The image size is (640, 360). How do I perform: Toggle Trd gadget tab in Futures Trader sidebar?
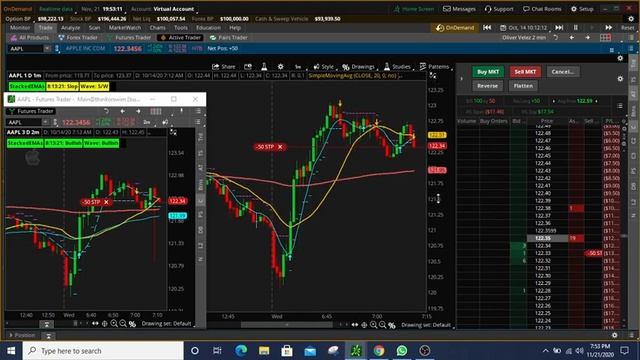200,137
